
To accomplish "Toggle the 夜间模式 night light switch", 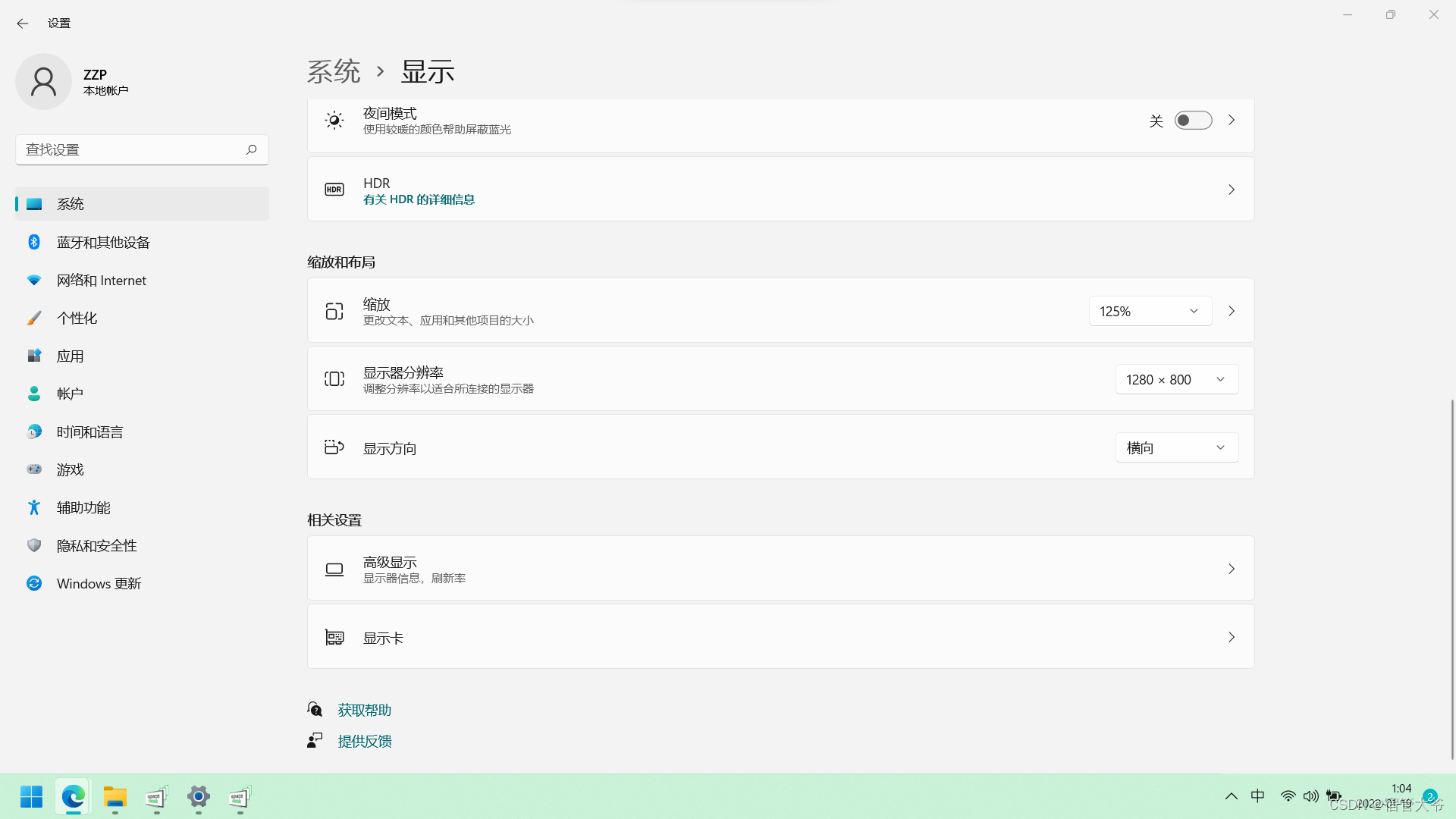I will tap(1193, 120).
